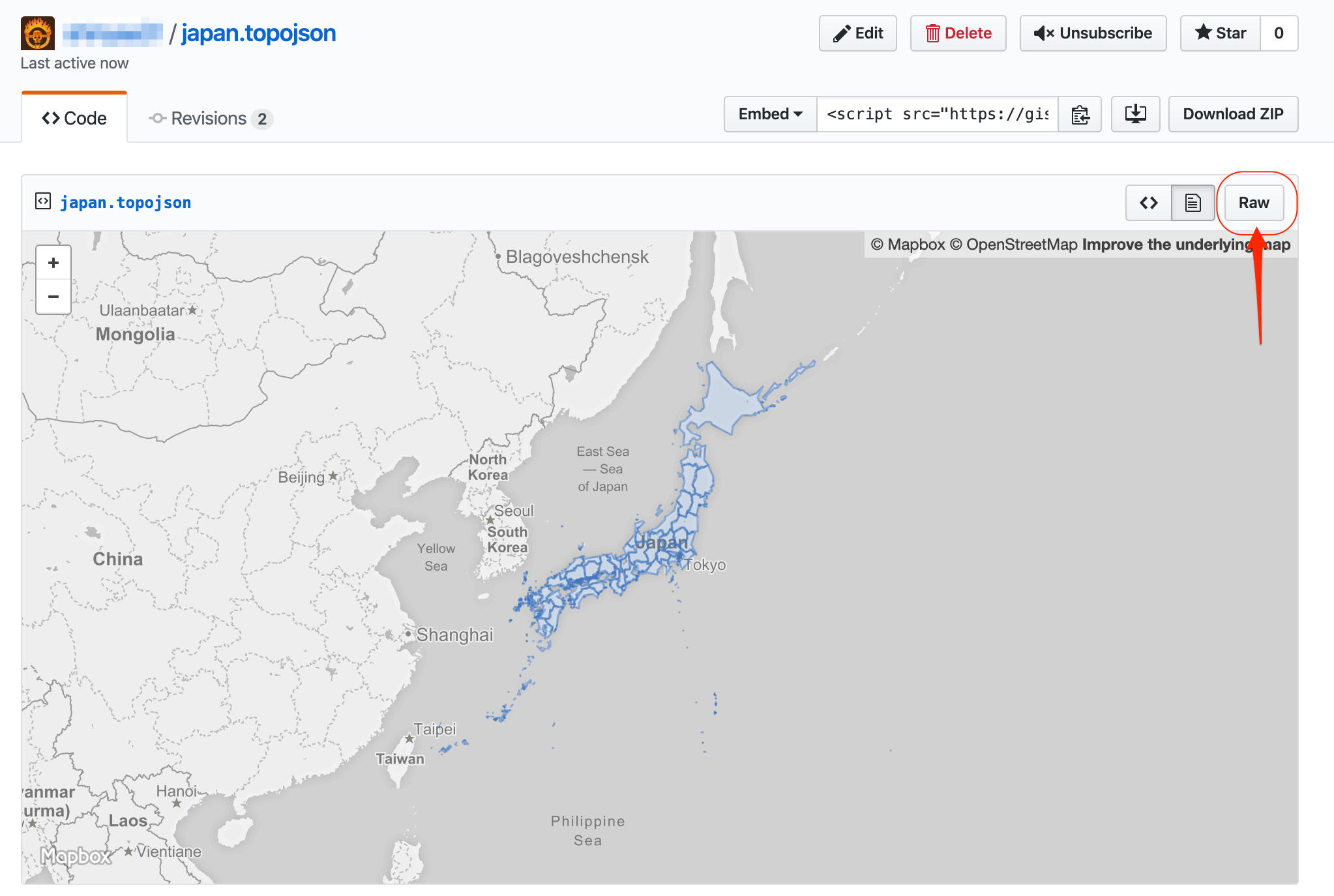Select the gist file code icon beside japan.topojson
Screen dimensions: 1334x896
pos(42,202)
